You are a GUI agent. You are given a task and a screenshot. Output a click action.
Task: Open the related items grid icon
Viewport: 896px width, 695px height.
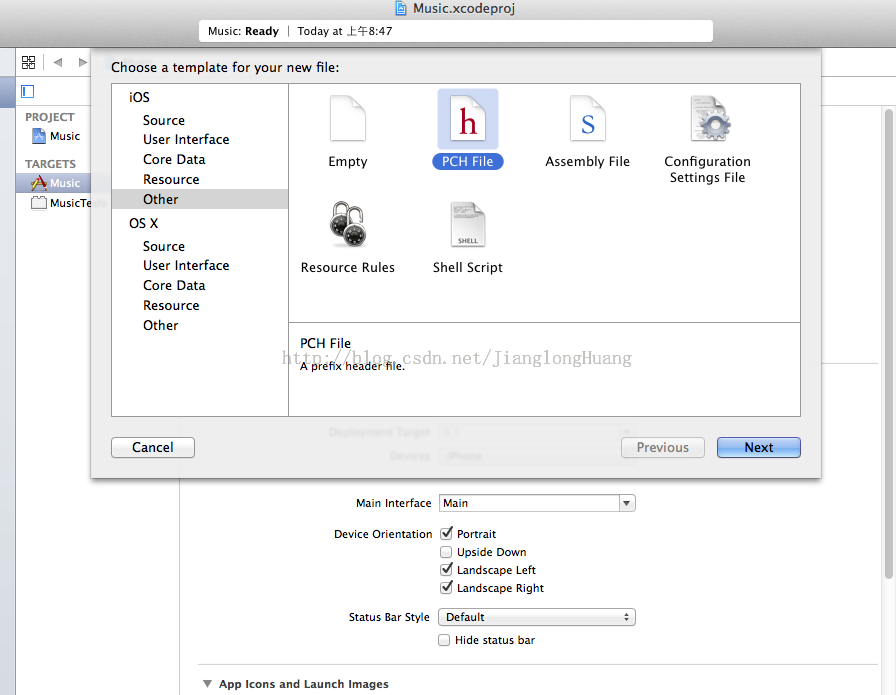click(x=29, y=62)
